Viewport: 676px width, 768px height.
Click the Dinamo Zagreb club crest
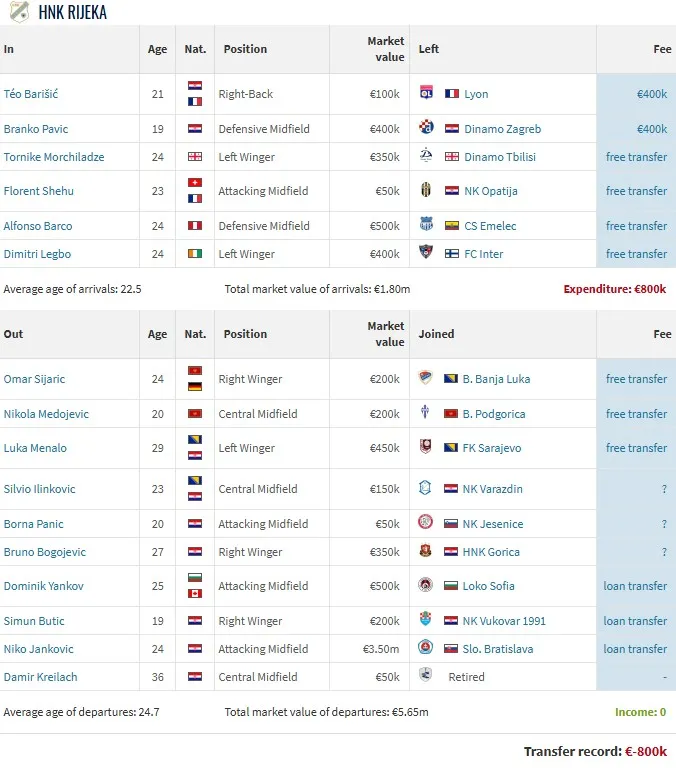[x=426, y=128]
